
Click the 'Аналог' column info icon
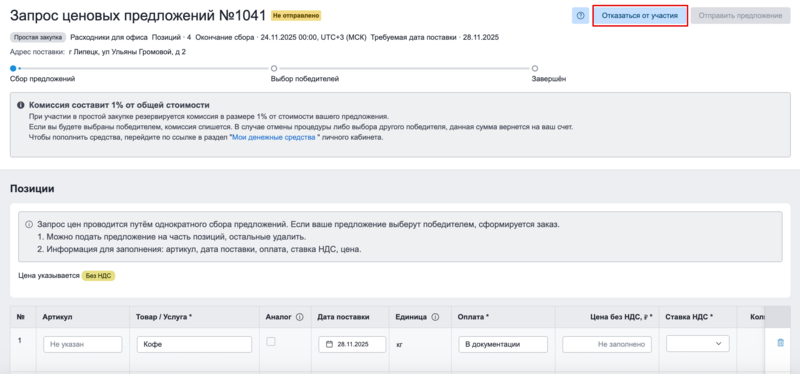click(299, 317)
